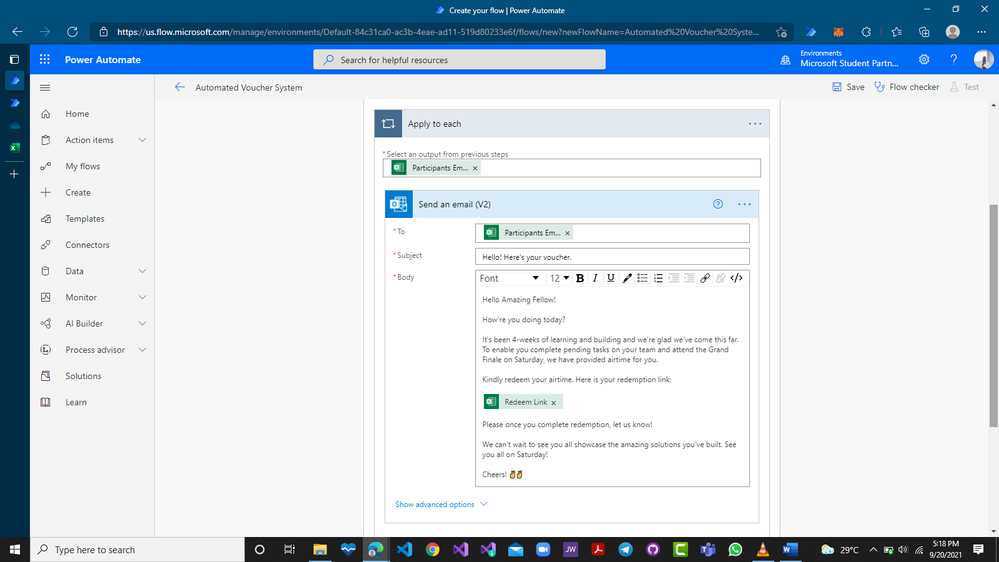Click the Power Automate title in header
The image size is (999, 562).
pyautogui.click(x=103, y=59)
